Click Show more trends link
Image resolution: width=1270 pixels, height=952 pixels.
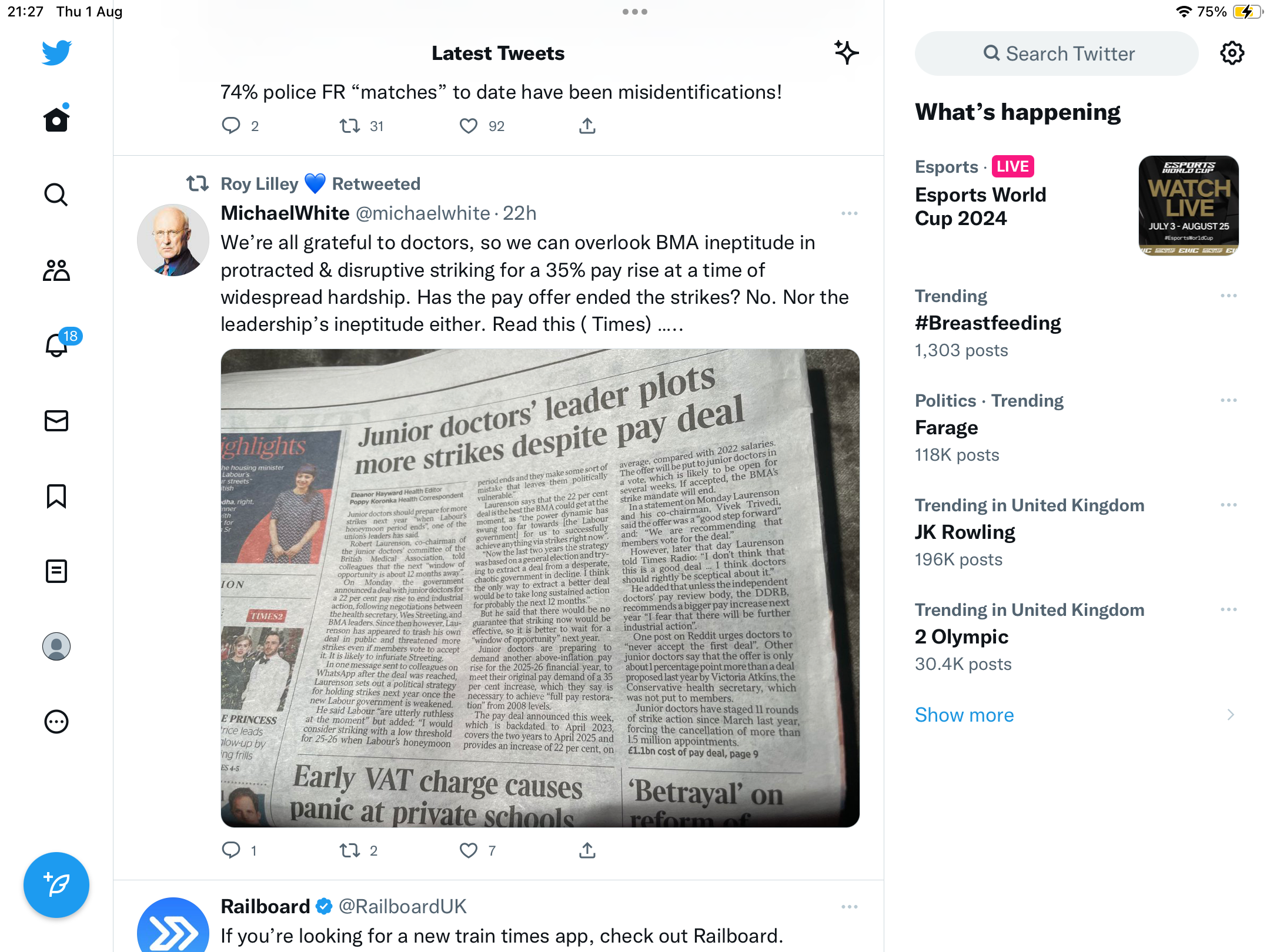tap(964, 715)
